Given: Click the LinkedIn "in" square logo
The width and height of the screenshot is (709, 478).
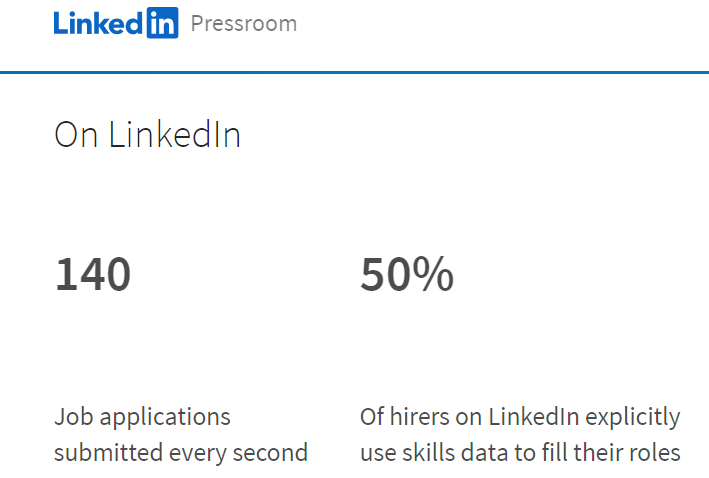Looking at the screenshot, I should (x=162, y=23).
